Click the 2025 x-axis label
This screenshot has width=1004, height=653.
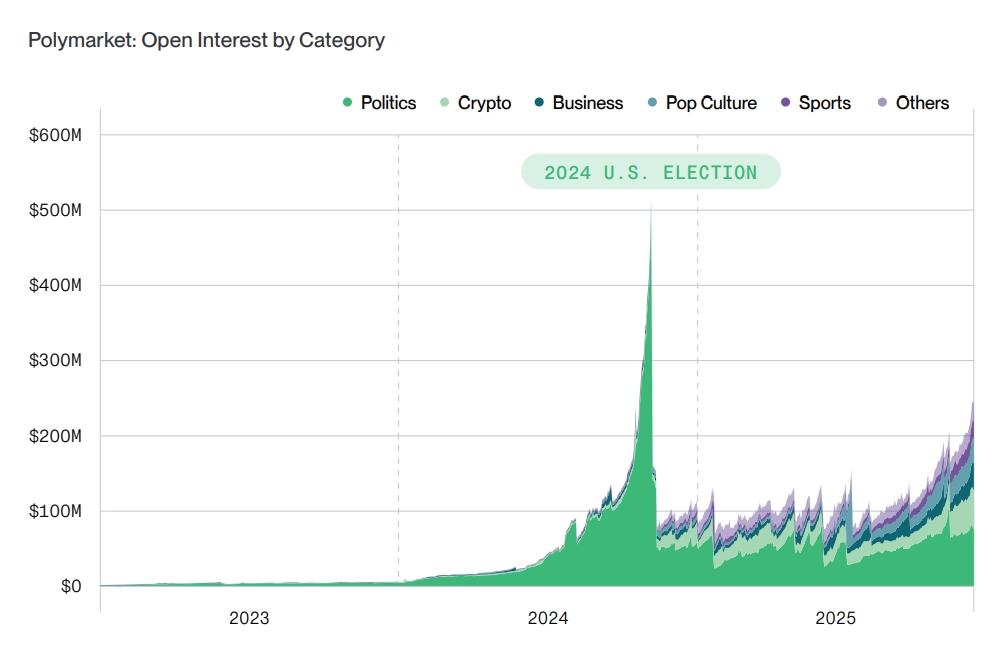(835, 619)
